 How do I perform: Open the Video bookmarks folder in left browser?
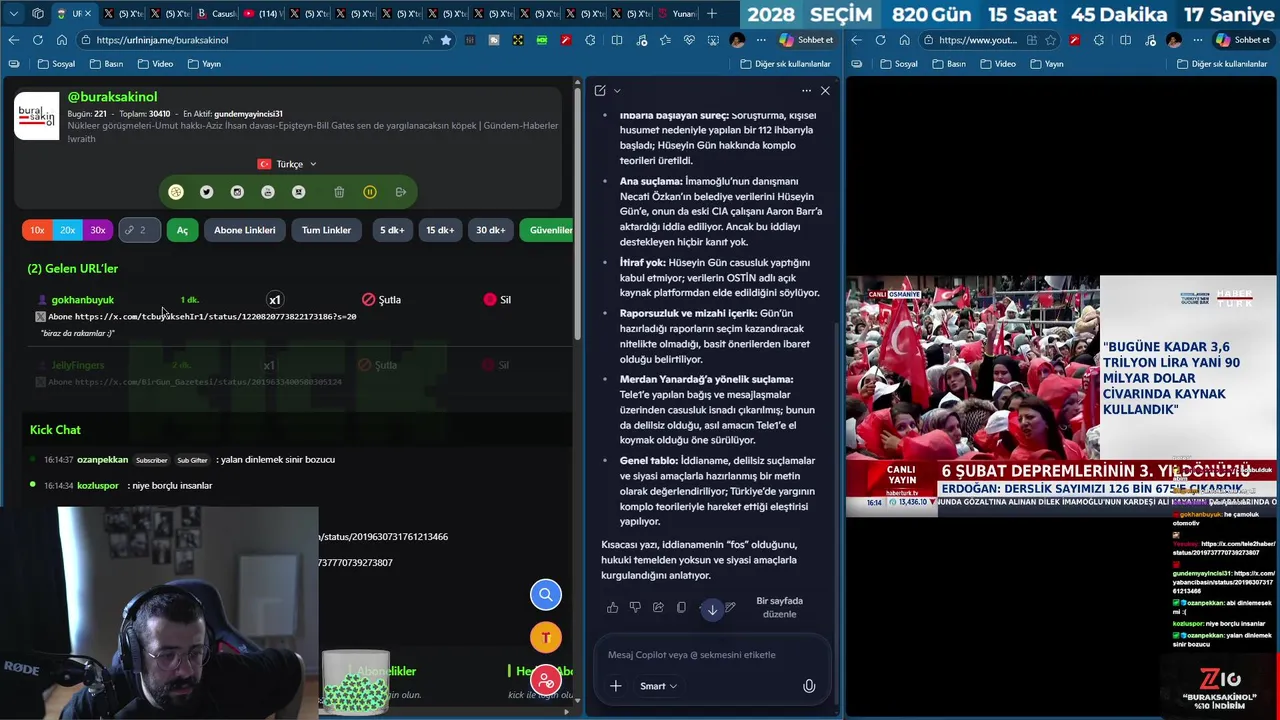tap(155, 64)
